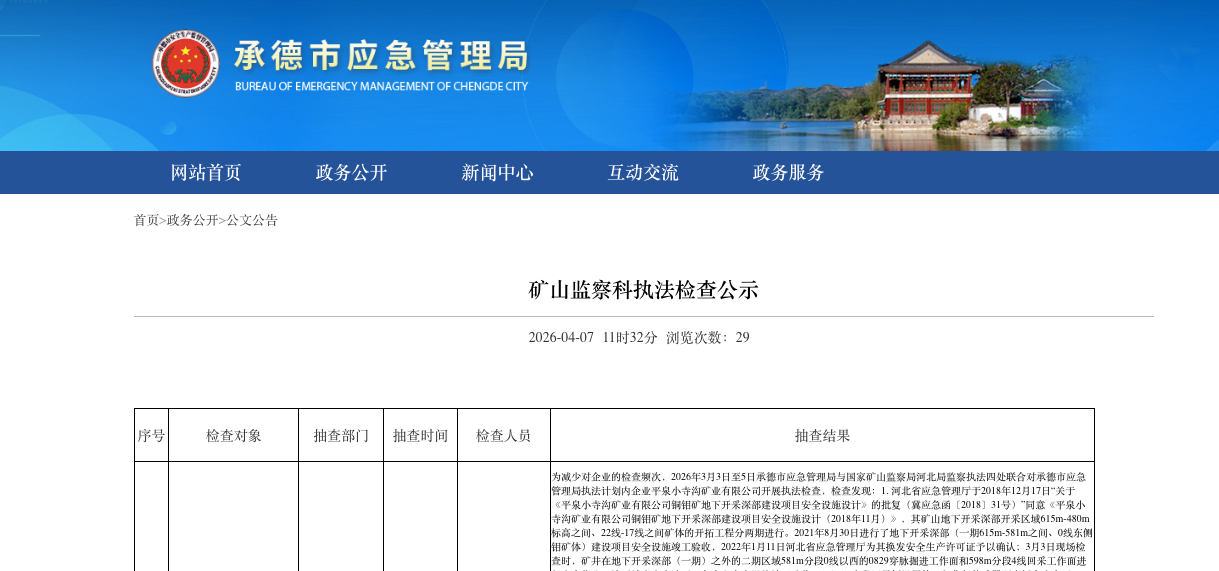Click the 首页 breadcrumb link
This screenshot has height=571, width=1219.
click(x=146, y=220)
